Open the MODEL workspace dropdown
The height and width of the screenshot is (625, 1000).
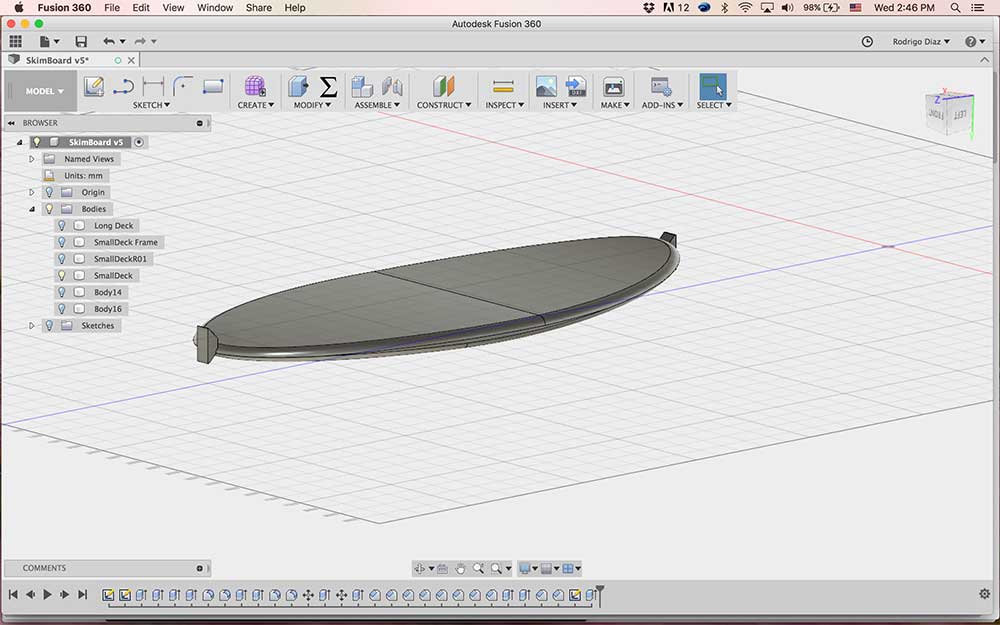43,91
